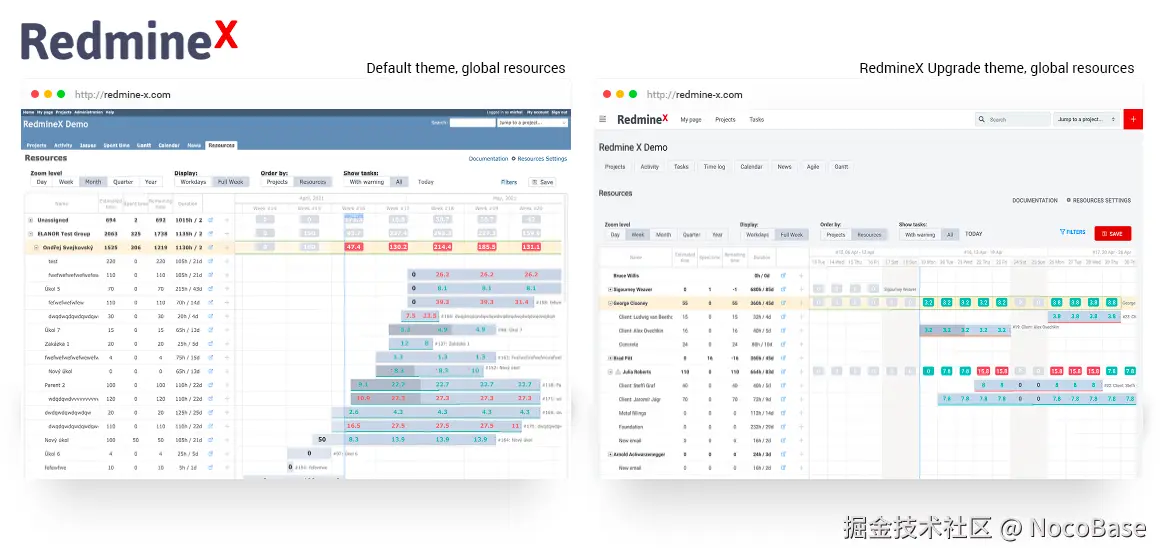Click plus icon in Bruce Willis row
The height and width of the screenshot is (559, 1164).
point(801,275)
